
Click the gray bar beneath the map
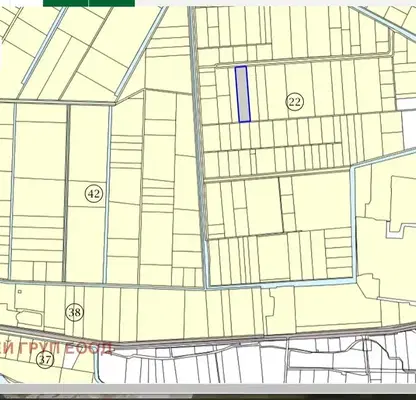click(208, 389)
